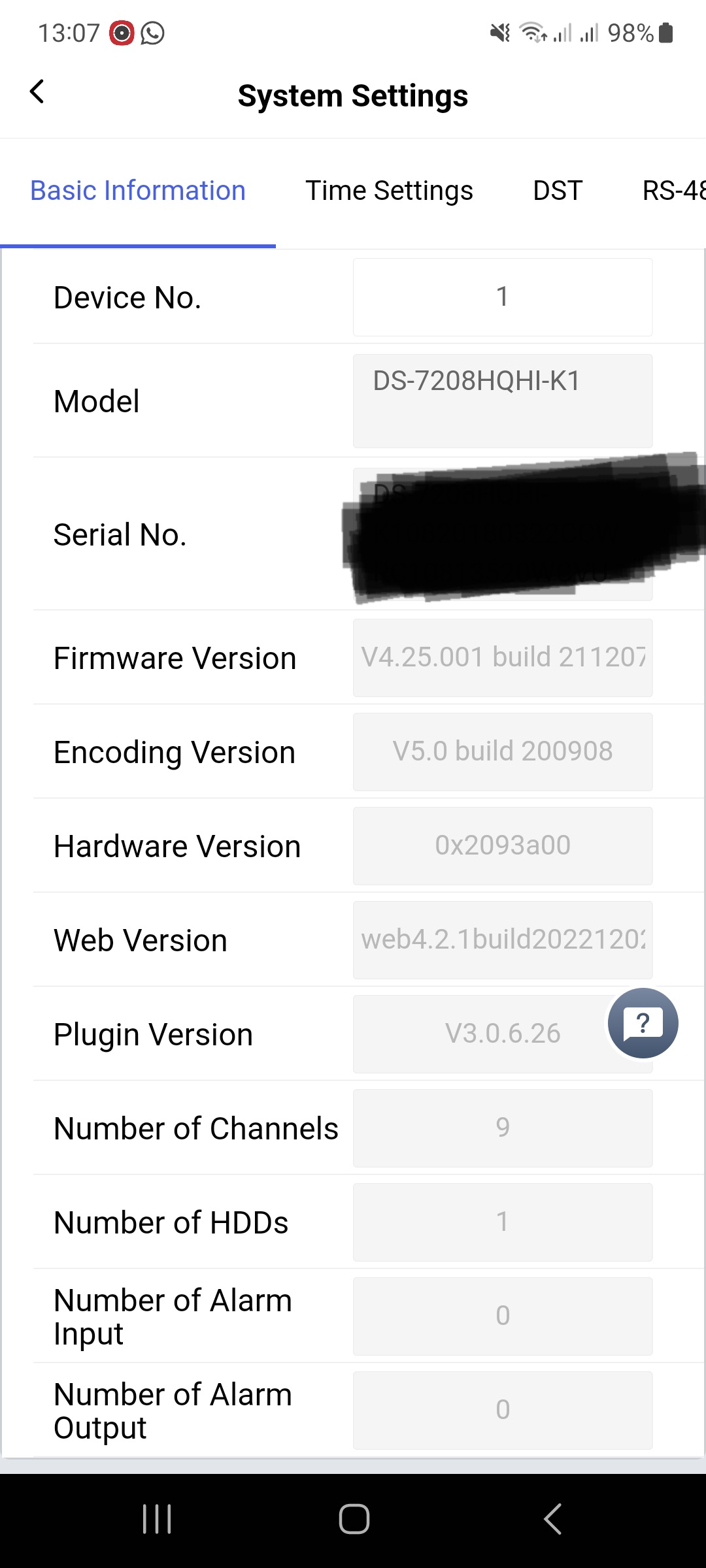706x1568 pixels.
Task: Tap the Hardware Version value field
Action: click(x=502, y=846)
